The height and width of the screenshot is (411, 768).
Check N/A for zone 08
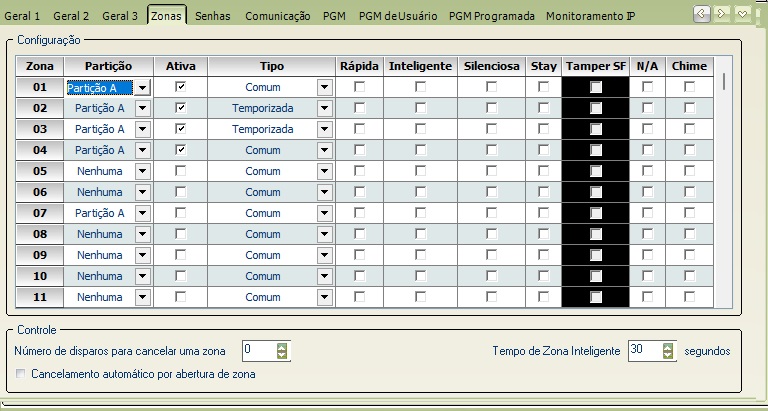pos(648,234)
